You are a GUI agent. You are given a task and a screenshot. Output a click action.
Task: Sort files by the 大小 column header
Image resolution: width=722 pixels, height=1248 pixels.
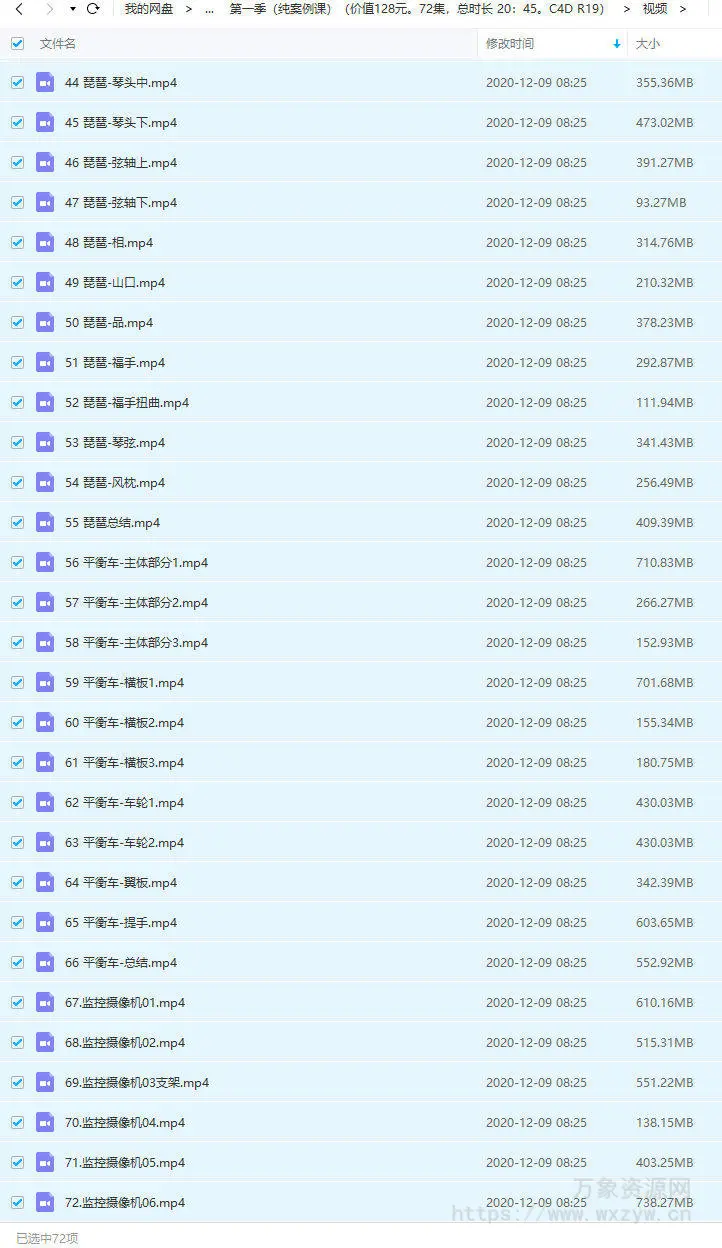(648, 44)
